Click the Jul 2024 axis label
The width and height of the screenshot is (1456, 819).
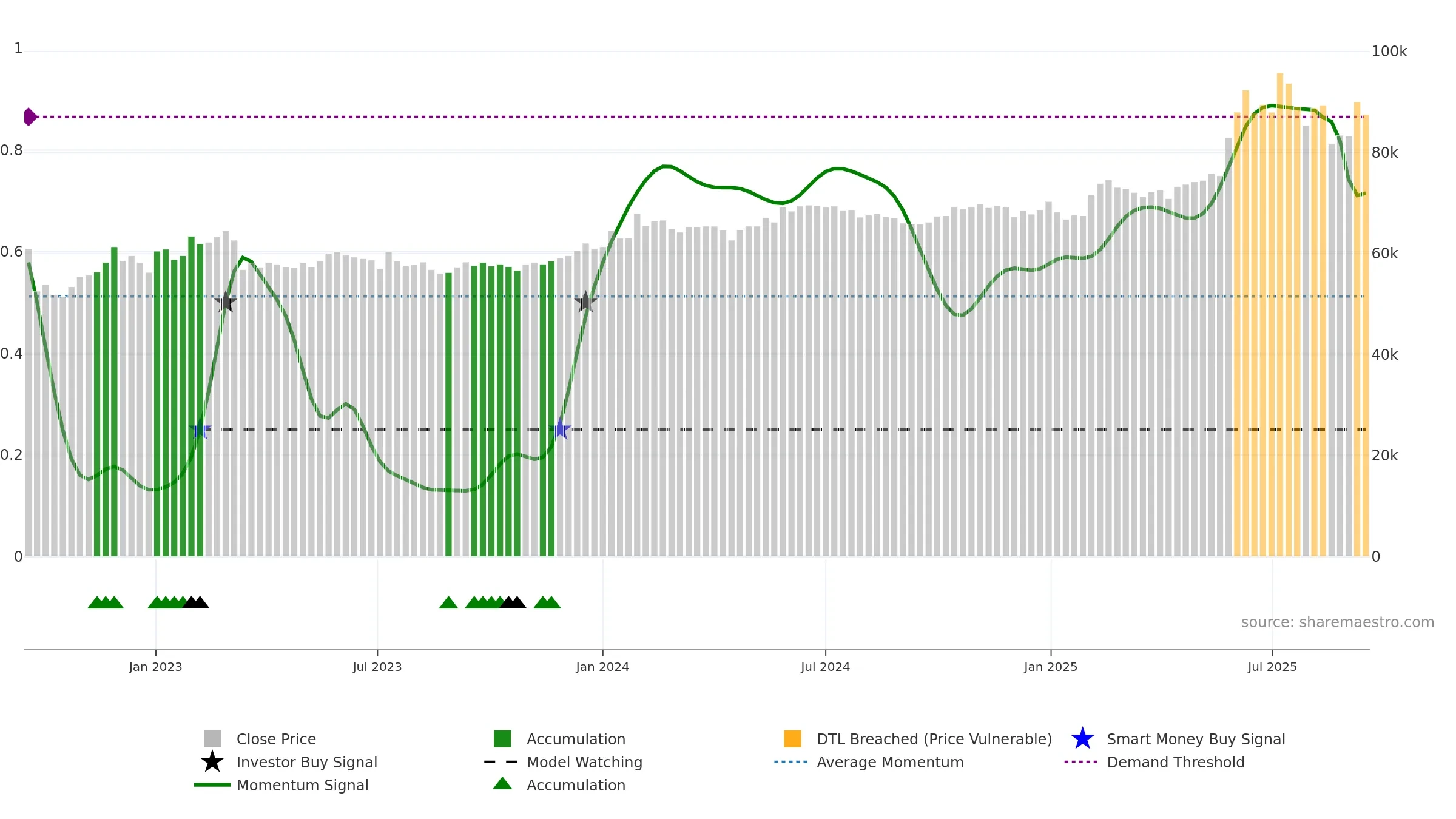(826, 667)
